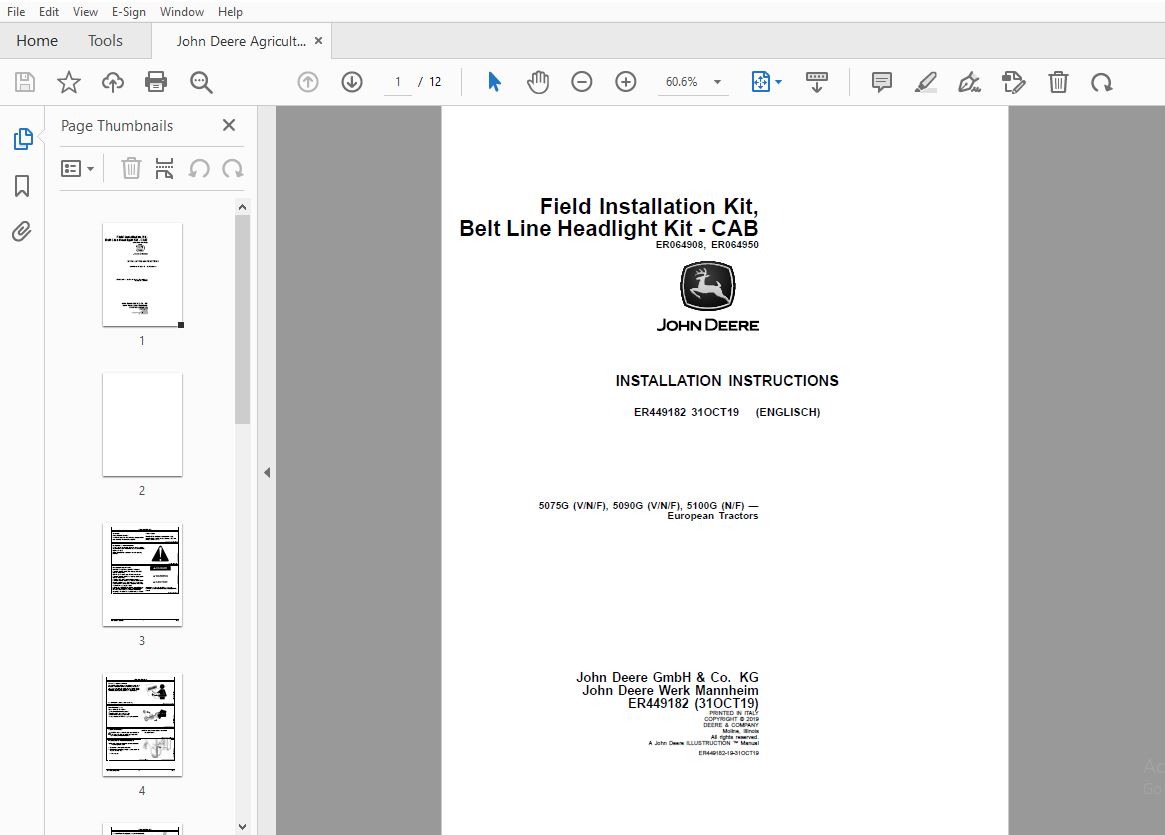Print the document
The height and width of the screenshot is (835, 1165).
(x=156, y=82)
